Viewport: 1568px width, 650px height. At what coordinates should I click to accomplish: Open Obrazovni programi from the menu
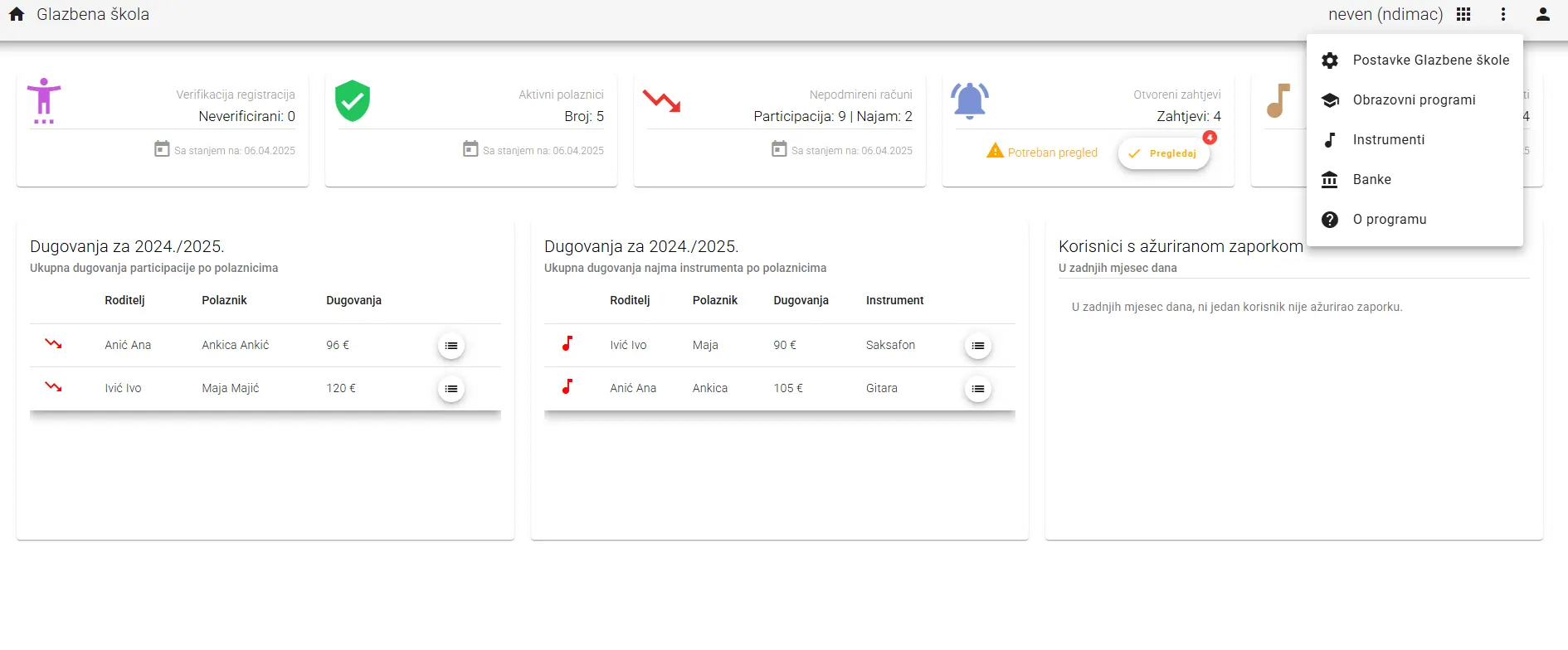(1415, 99)
